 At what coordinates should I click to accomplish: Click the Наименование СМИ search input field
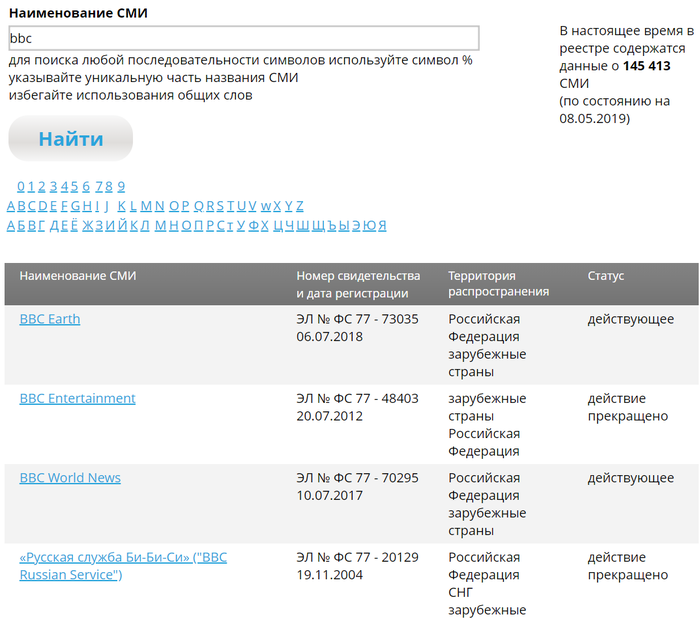click(244, 38)
